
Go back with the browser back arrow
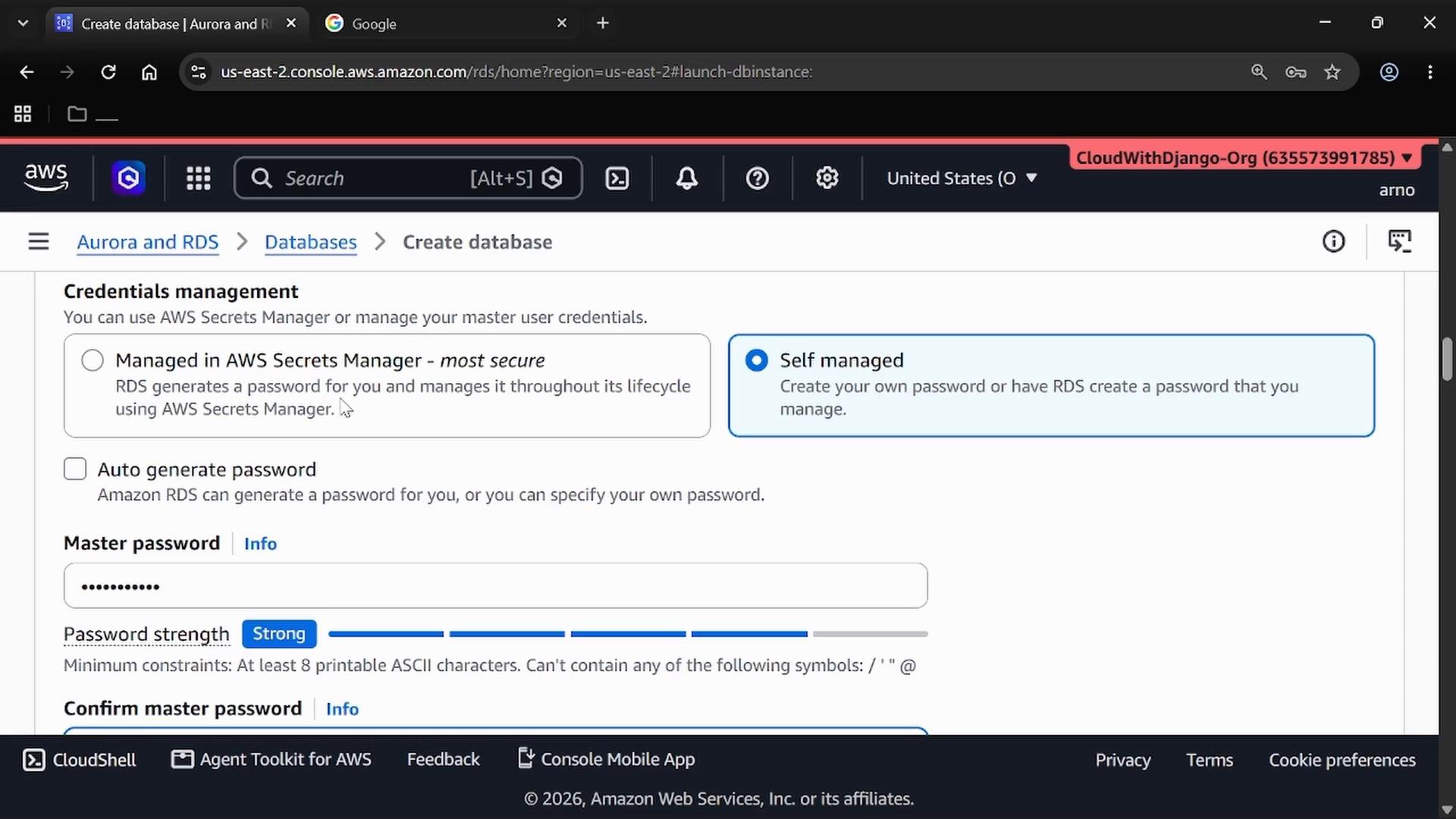[27, 72]
